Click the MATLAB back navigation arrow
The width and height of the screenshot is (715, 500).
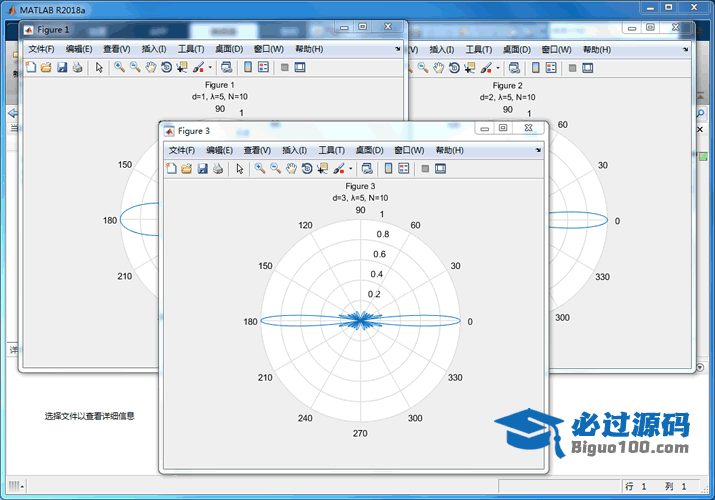13,113
